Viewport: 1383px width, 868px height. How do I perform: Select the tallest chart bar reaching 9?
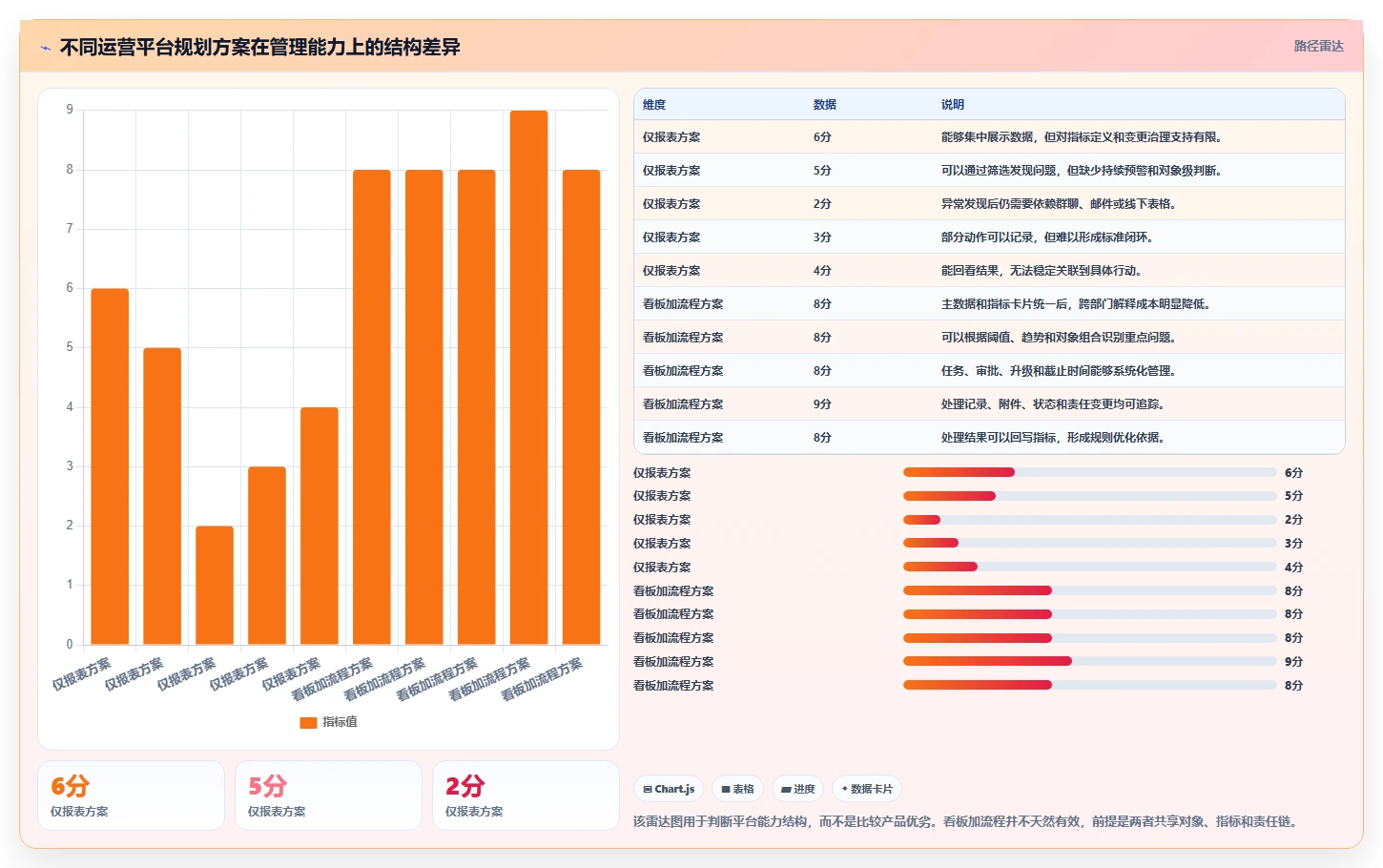pyautogui.click(x=528, y=378)
